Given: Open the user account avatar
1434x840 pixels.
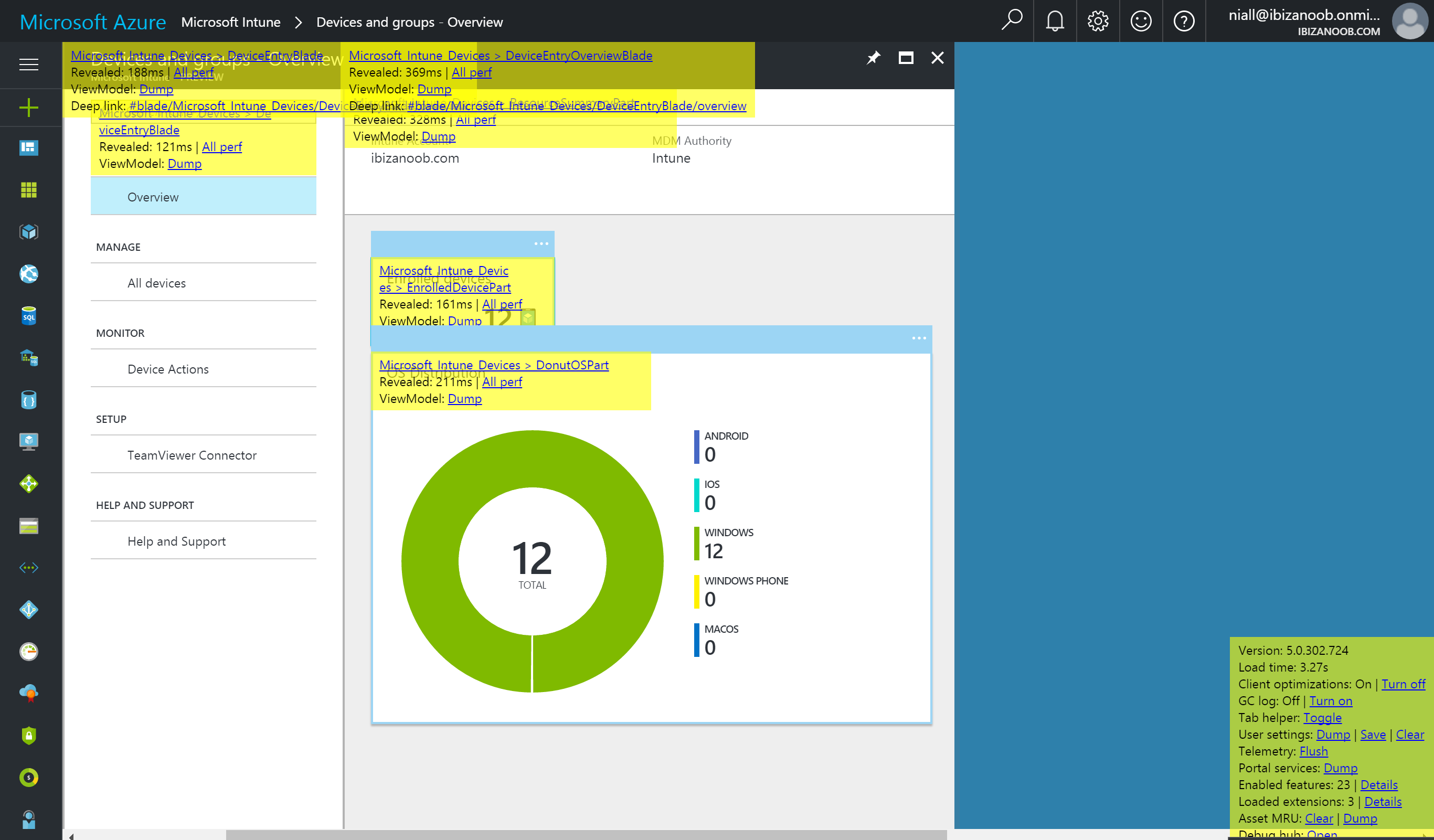Looking at the screenshot, I should [x=1409, y=21].
